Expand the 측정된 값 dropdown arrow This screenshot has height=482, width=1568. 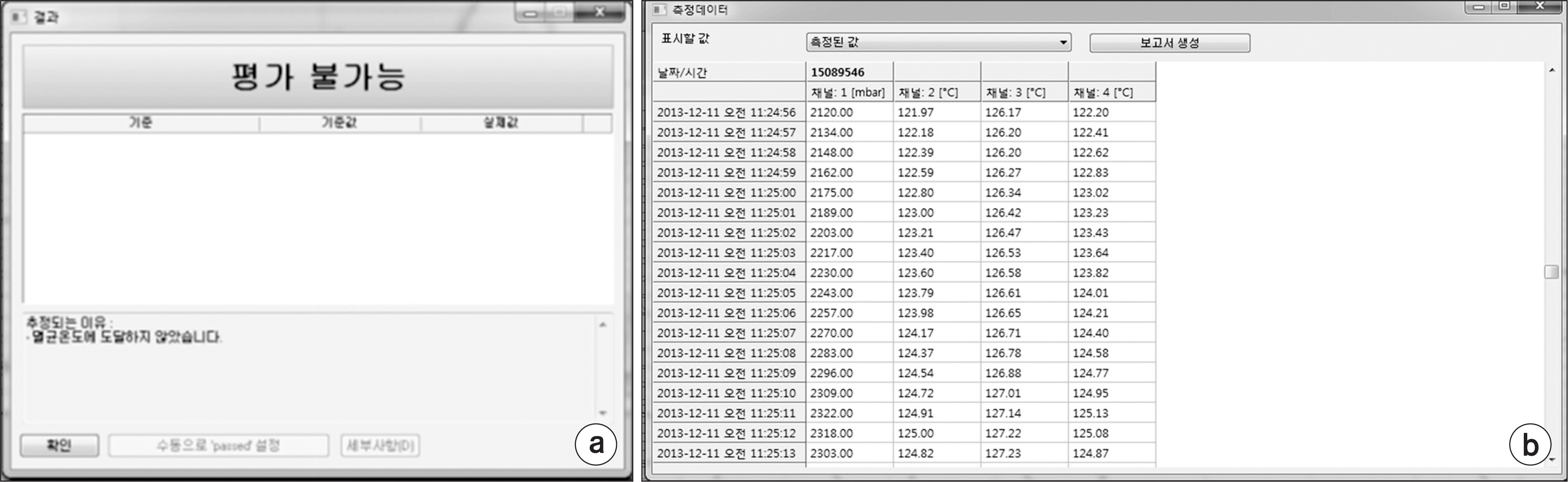pos(1063,43)
